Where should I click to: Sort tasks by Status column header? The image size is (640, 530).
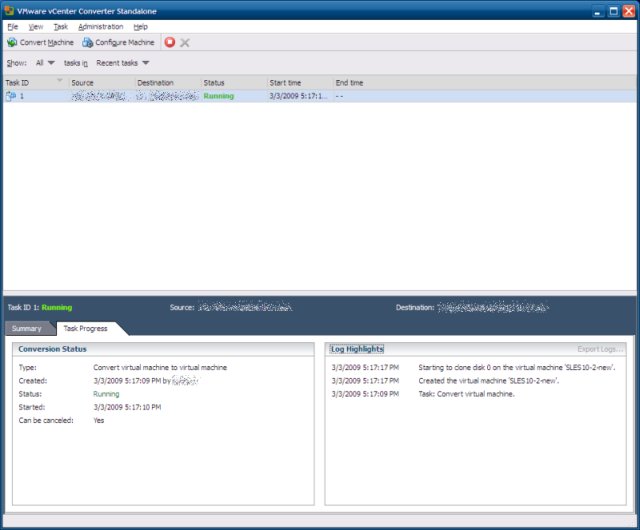pos(214,83)
